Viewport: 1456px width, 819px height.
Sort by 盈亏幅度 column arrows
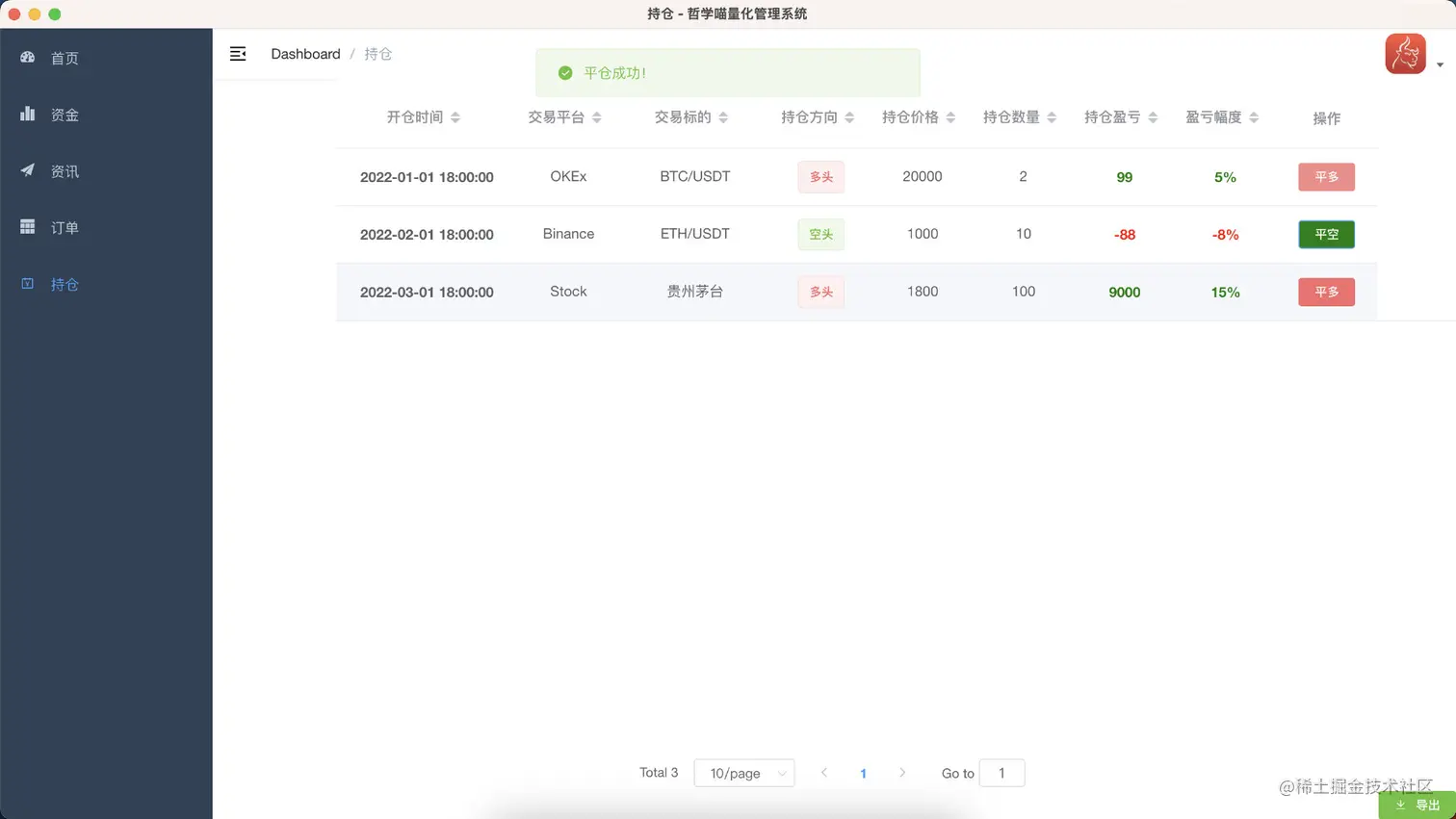click(x=1254, y=117)
